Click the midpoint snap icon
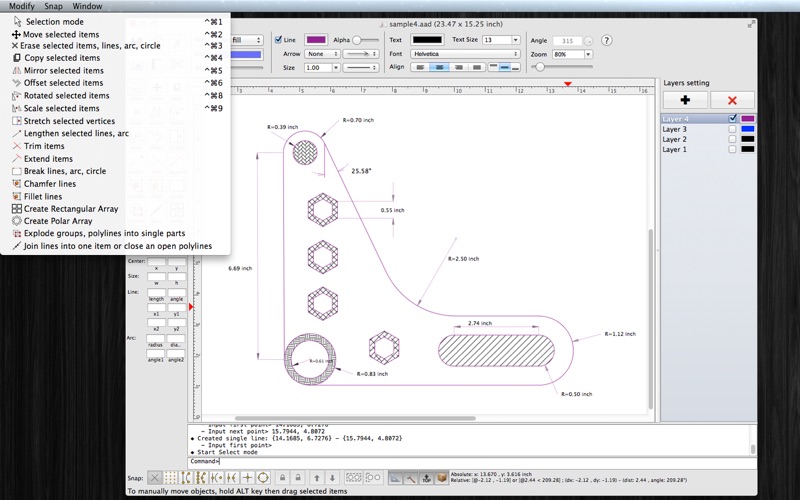Screen dimensions: 800x500 (201, 478)
